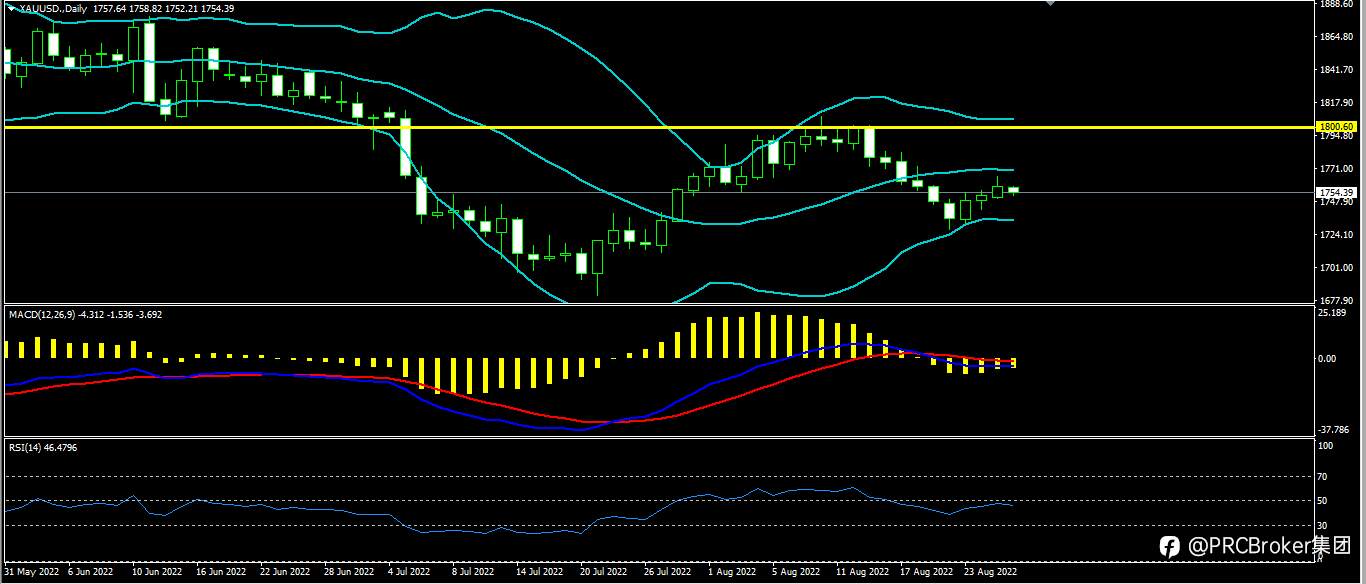Click the 6 Jun 2022 date label
This screenshot has height=584, width=1366.
point(90,573)
